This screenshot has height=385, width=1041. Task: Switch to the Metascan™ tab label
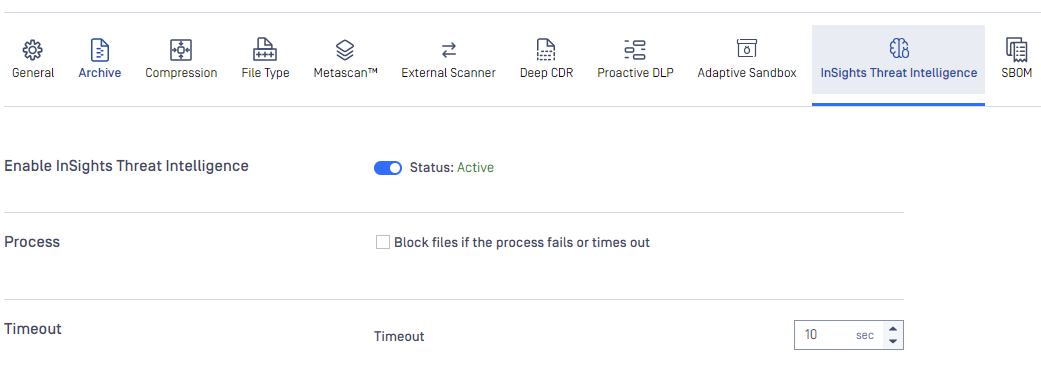(x=345, y=73)
